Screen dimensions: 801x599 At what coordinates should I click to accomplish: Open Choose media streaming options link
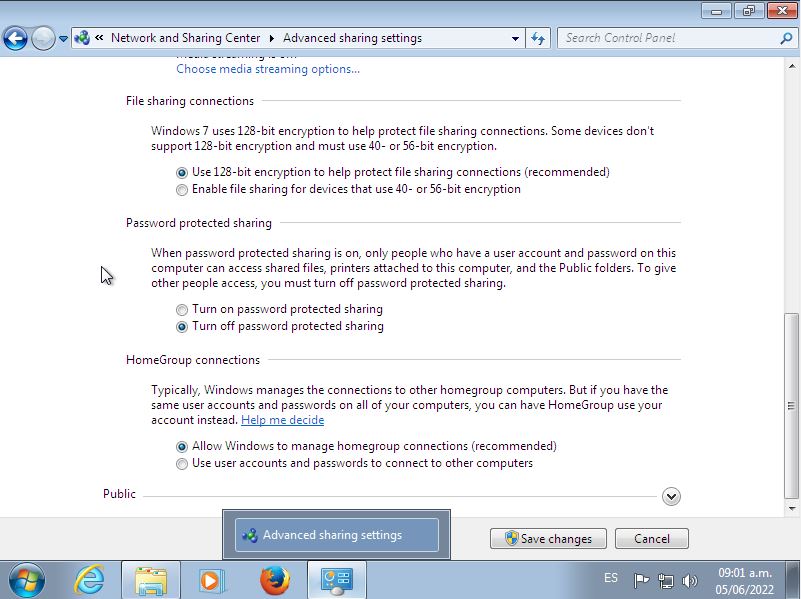coord(268,69)
